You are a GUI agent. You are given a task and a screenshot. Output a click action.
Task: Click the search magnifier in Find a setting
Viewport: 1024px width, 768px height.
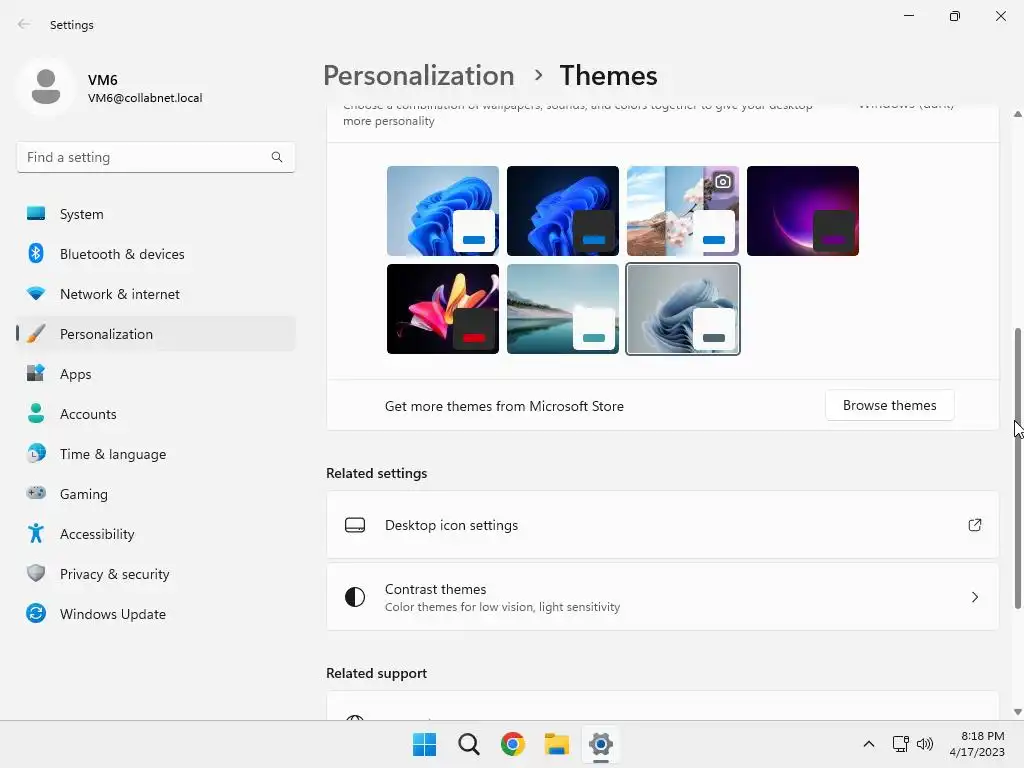277,157
